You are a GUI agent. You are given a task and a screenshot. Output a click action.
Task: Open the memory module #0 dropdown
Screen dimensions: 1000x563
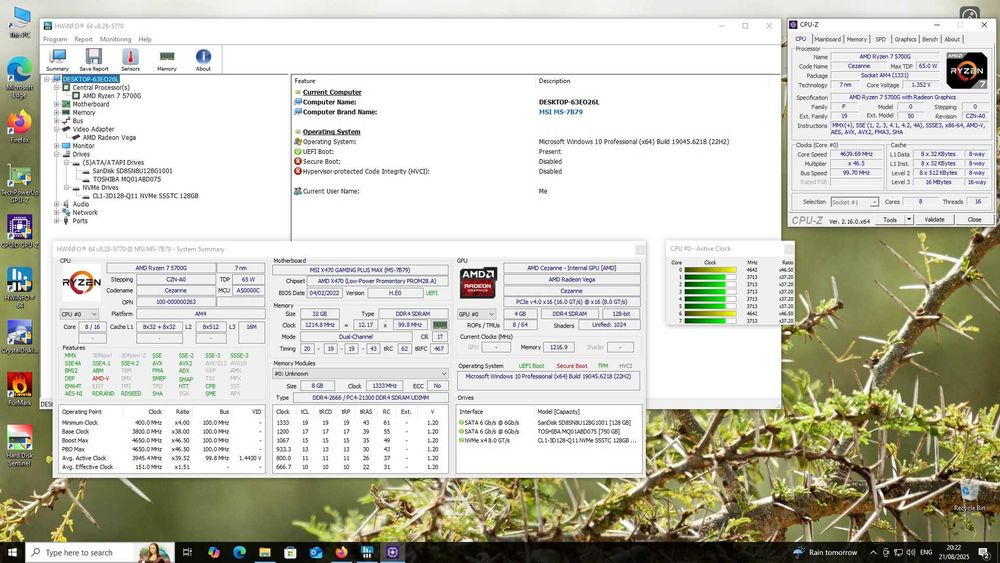[360, 373]
